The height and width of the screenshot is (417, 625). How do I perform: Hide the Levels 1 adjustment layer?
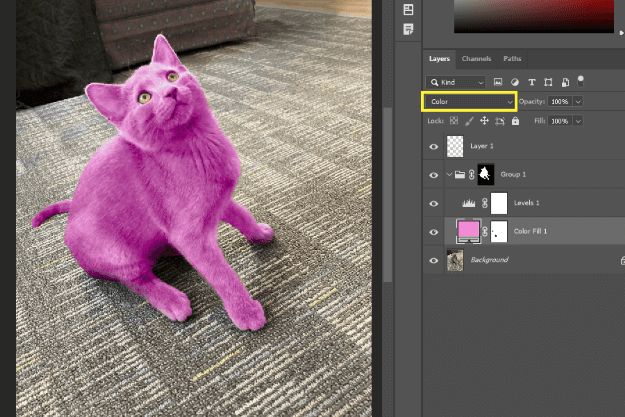coord(434,203)
